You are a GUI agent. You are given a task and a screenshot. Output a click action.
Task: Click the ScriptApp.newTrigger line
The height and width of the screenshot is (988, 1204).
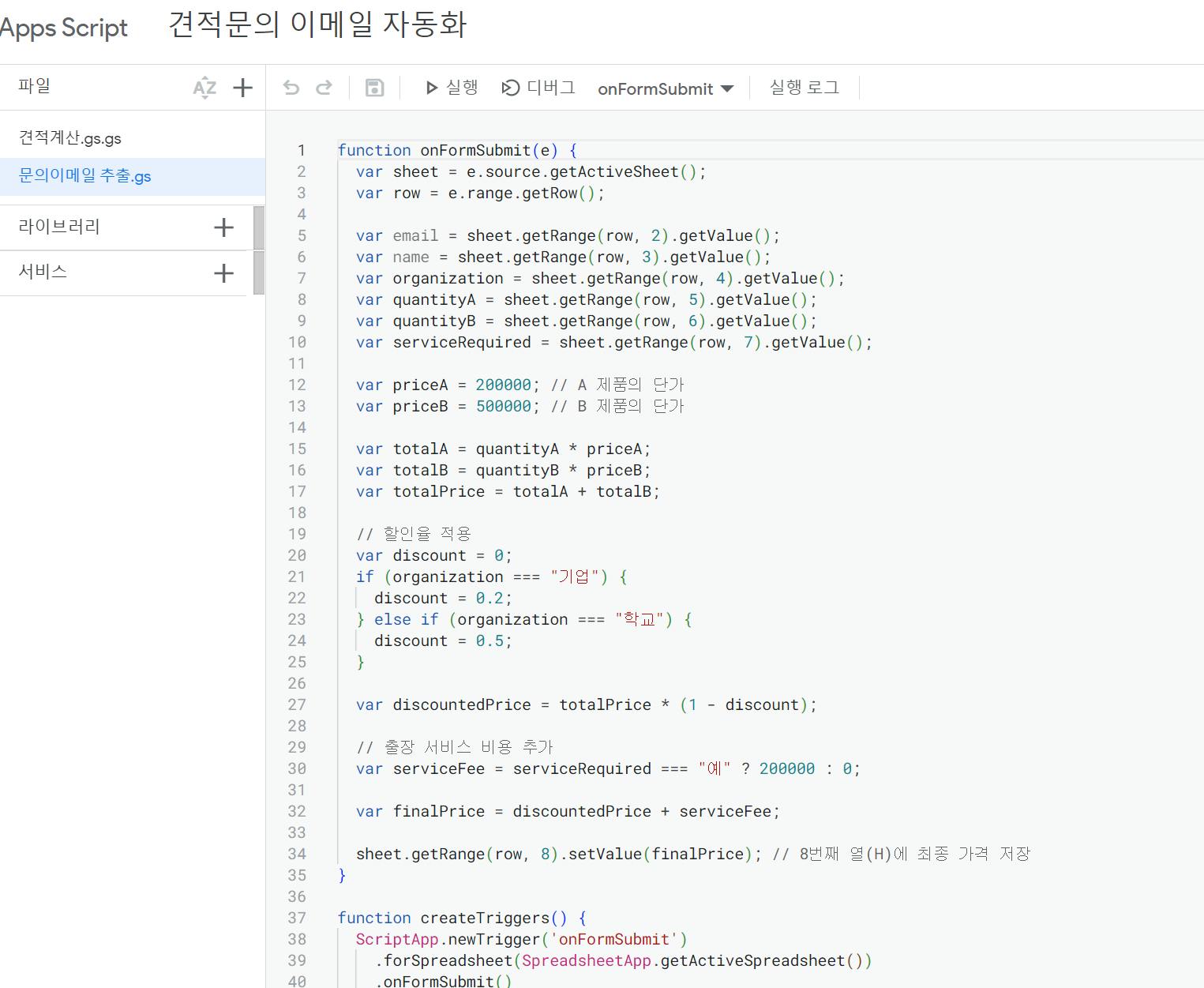(521, 939)
